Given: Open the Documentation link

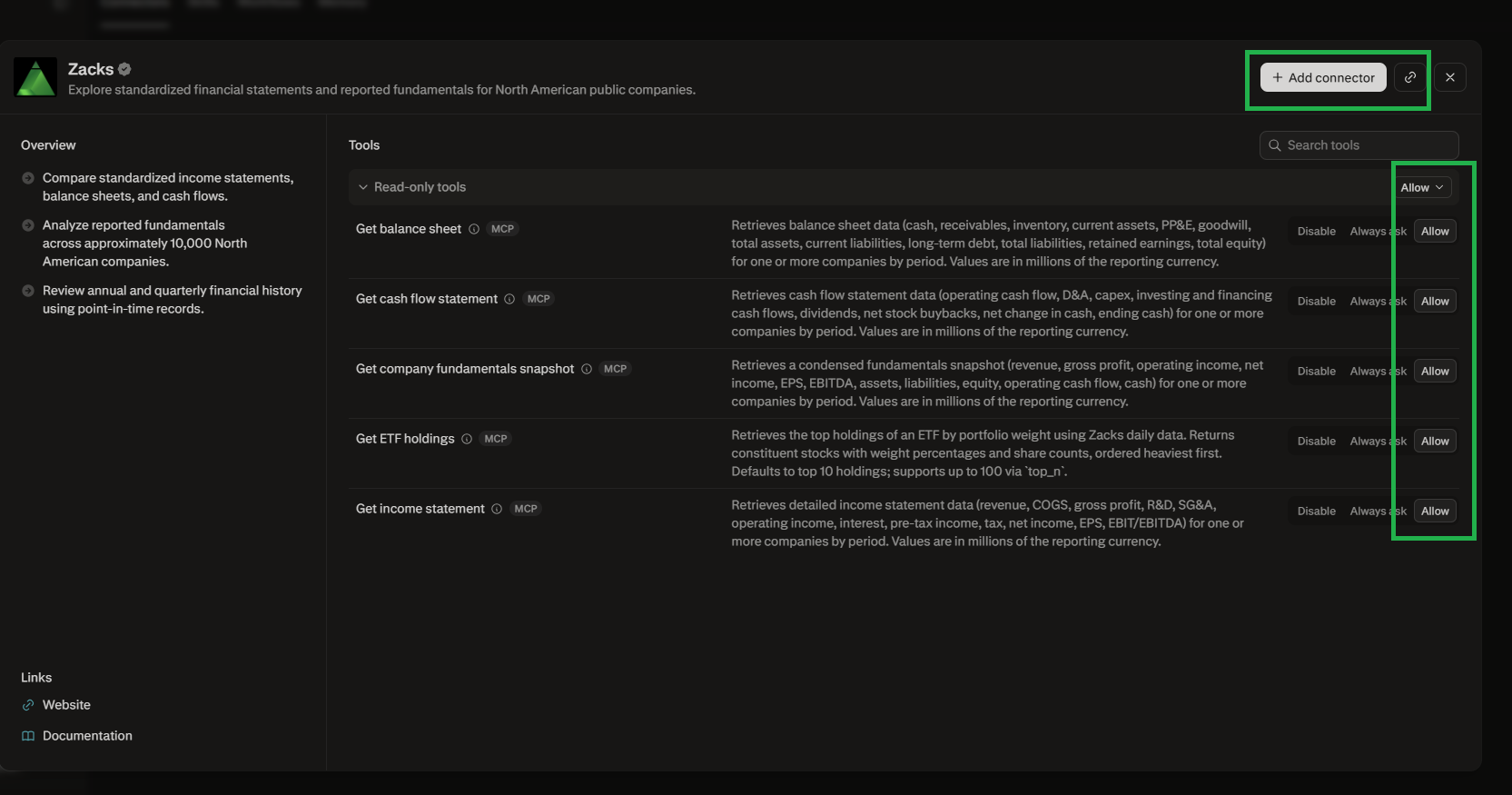Looking at the screenshot, I should [x=87, y=736].
